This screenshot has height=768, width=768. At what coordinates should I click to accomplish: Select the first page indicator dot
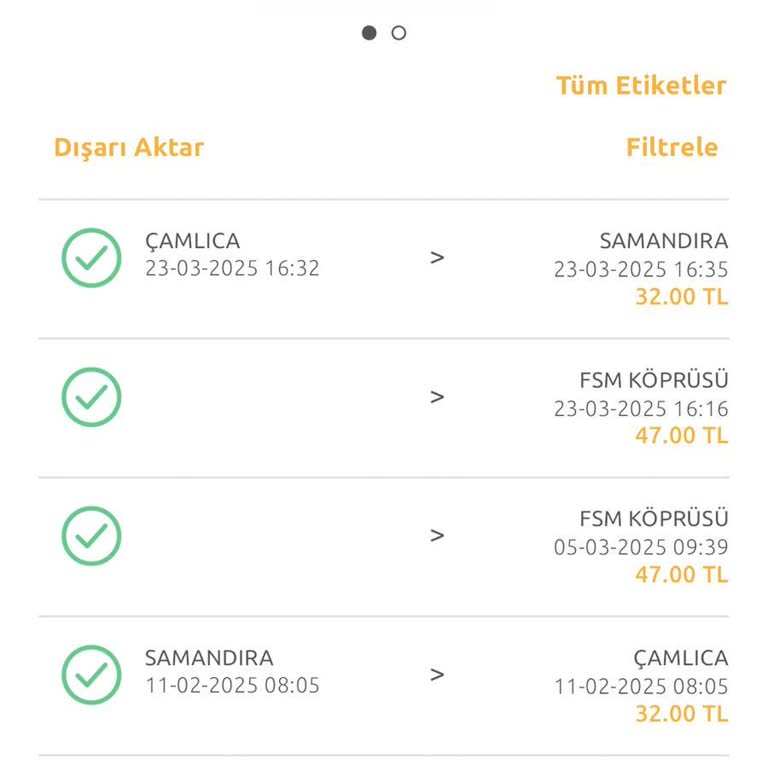pos(369,33)
